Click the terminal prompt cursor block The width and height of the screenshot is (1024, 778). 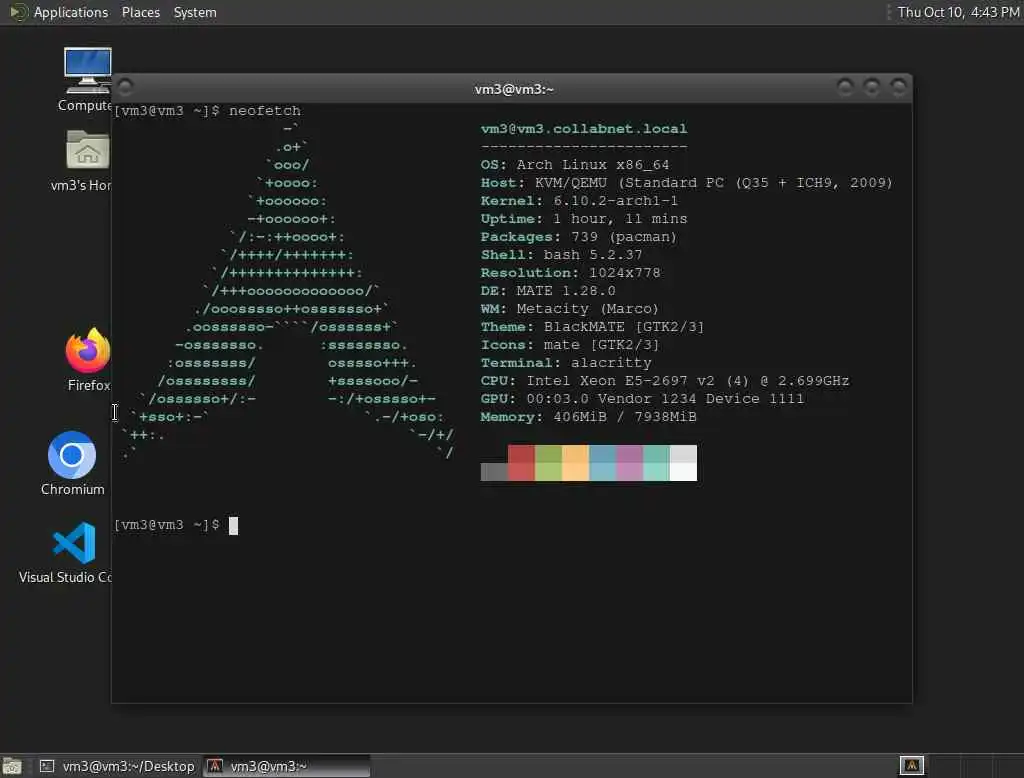click(x=234, y=526)
